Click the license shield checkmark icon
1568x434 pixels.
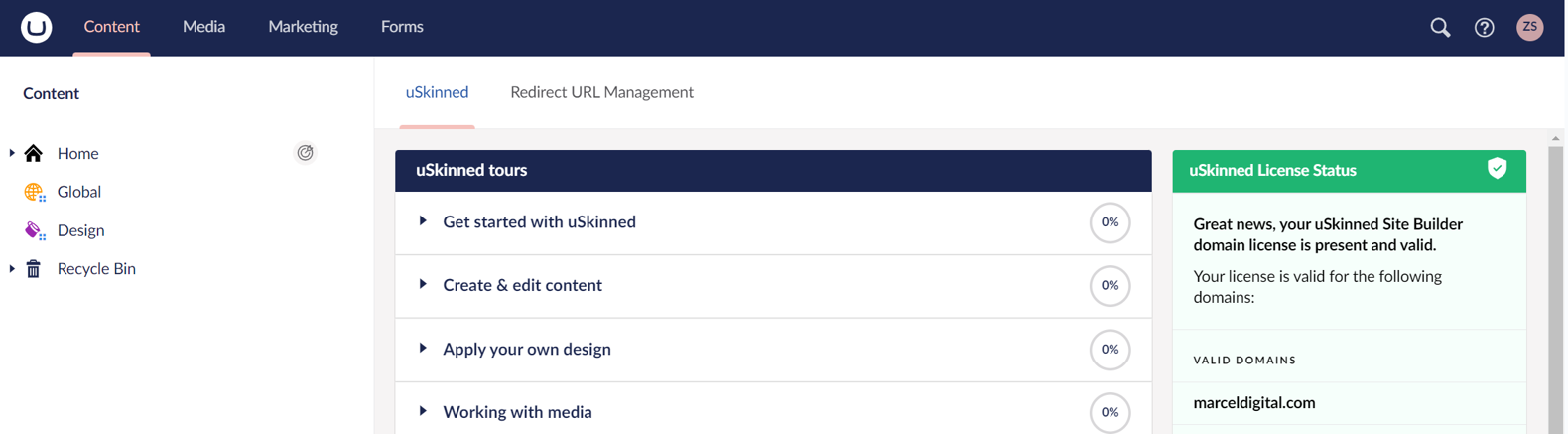(1497, 169)
